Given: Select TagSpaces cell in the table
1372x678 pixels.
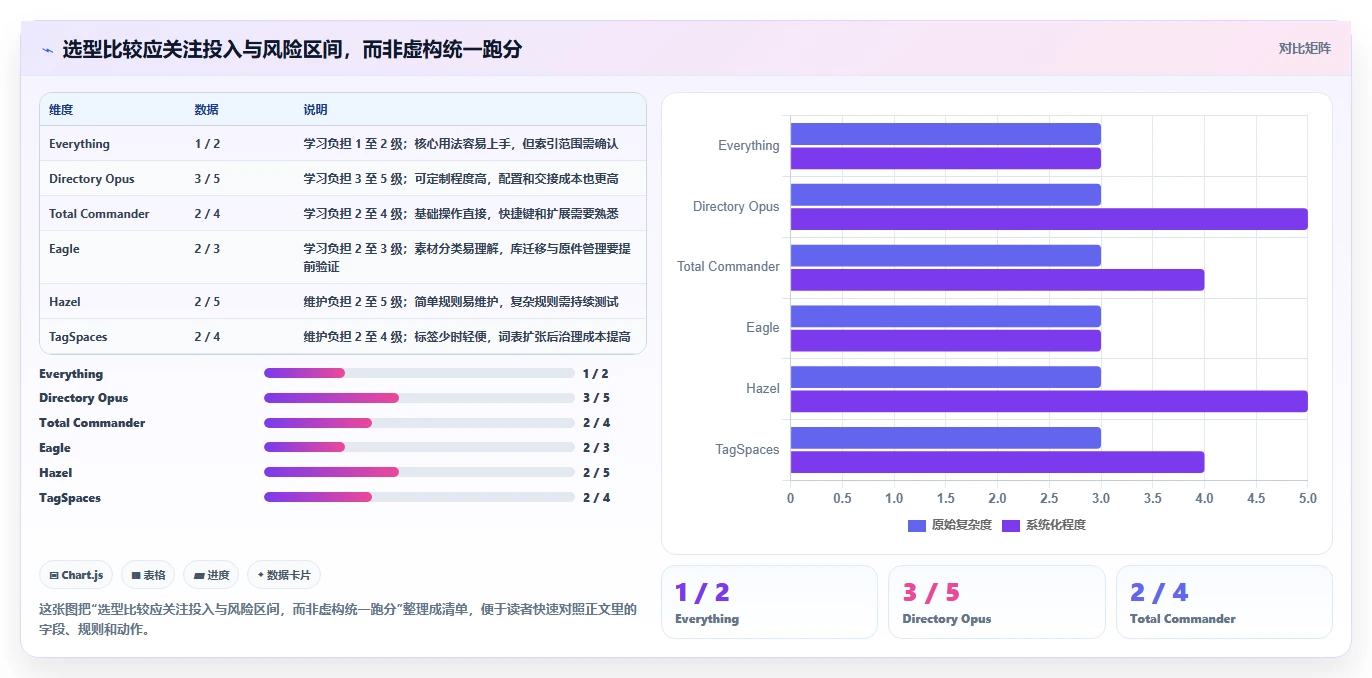Looking at the screenshot, I should click(78, 337).
